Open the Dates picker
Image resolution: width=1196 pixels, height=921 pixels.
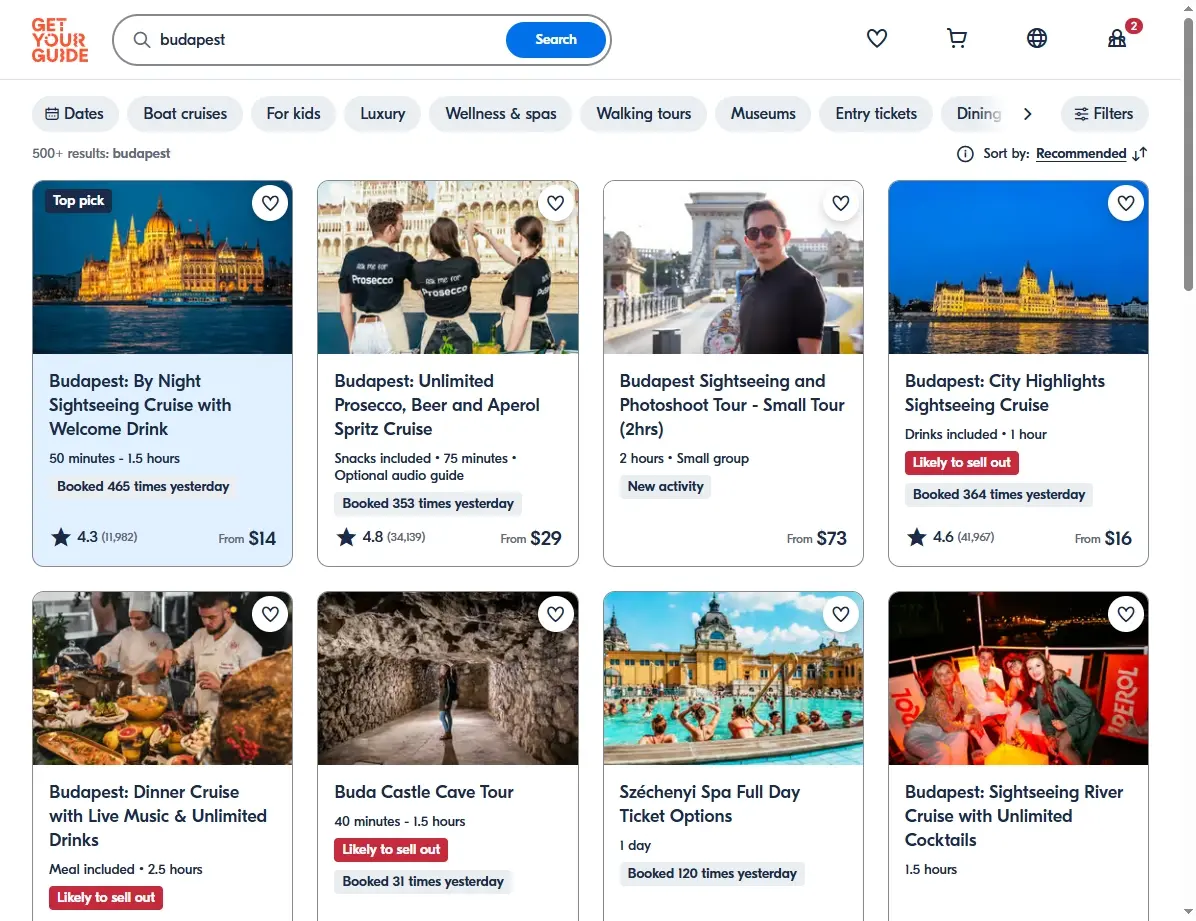75,114
